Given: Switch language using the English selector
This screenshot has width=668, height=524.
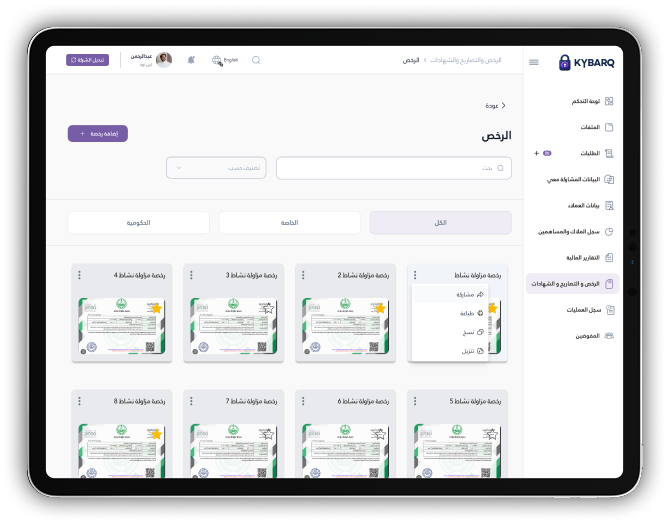Looking at the screenshot, I should 225,60.
